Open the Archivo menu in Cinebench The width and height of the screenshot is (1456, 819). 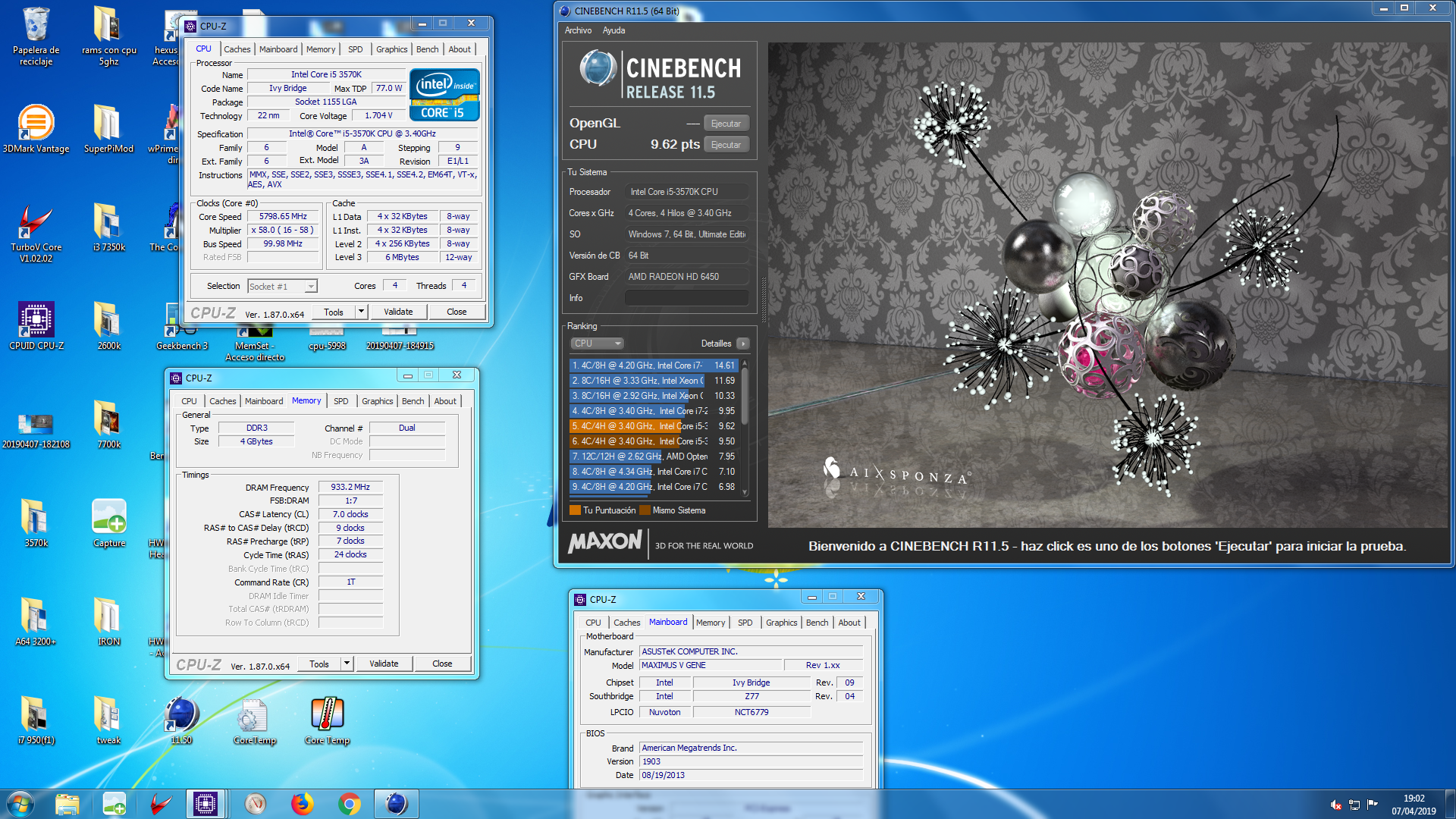coord(578,30)
